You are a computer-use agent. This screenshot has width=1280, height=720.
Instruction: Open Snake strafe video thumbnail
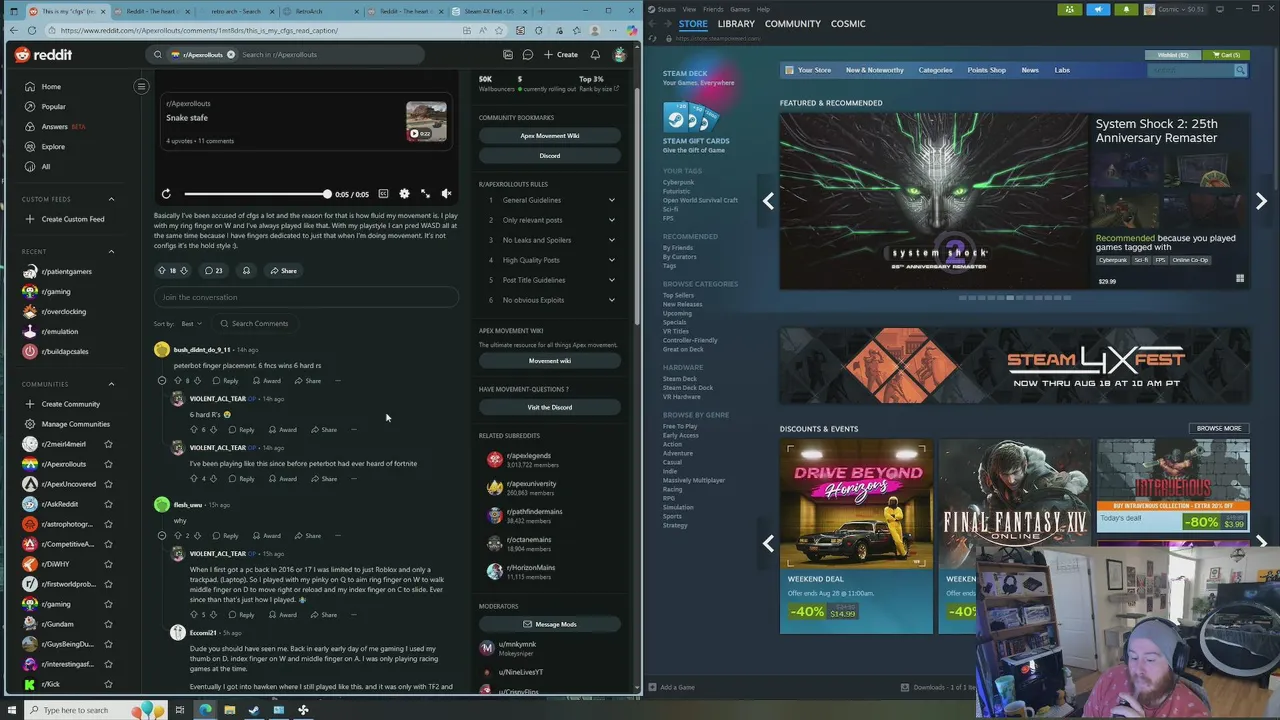(x=426, y=121)
